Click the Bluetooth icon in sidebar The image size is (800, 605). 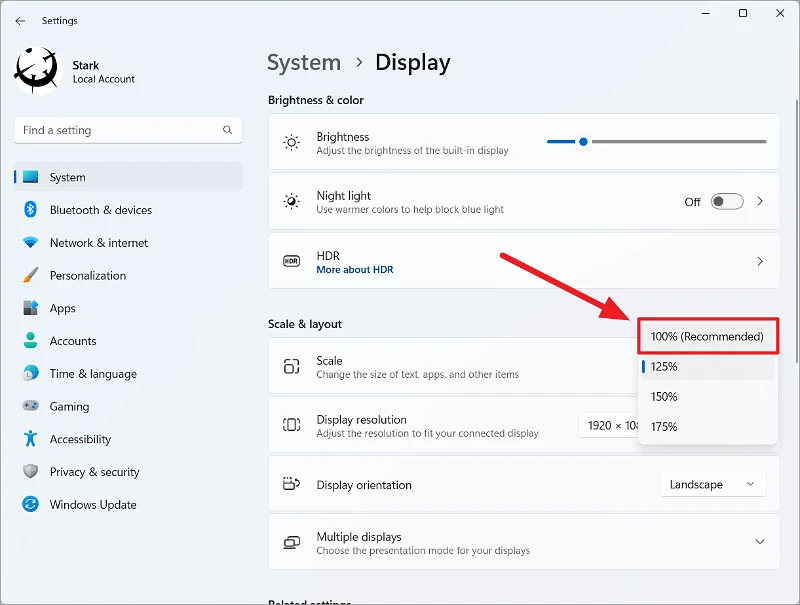click(31, 210)
